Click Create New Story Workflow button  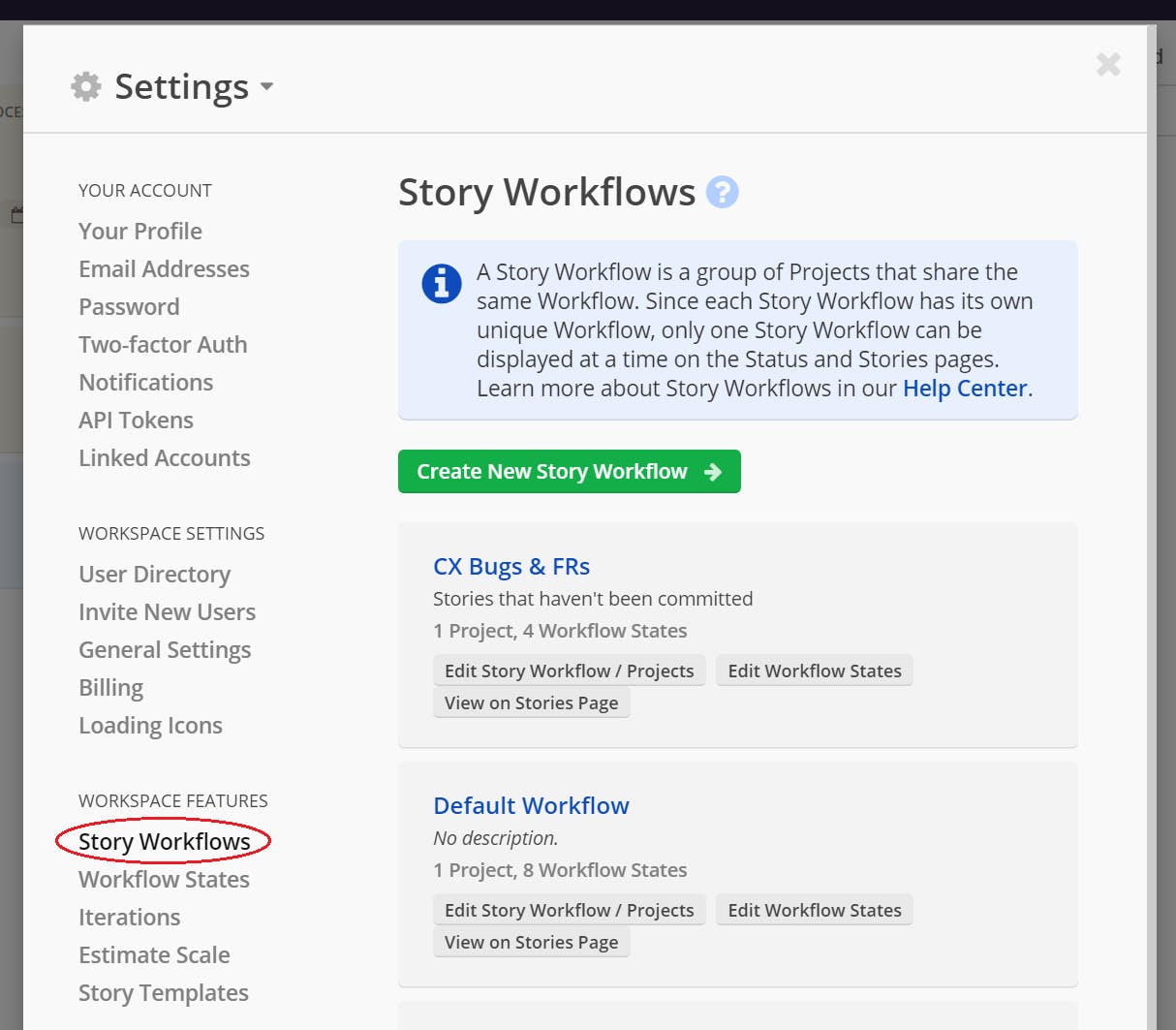pos(569,471)
